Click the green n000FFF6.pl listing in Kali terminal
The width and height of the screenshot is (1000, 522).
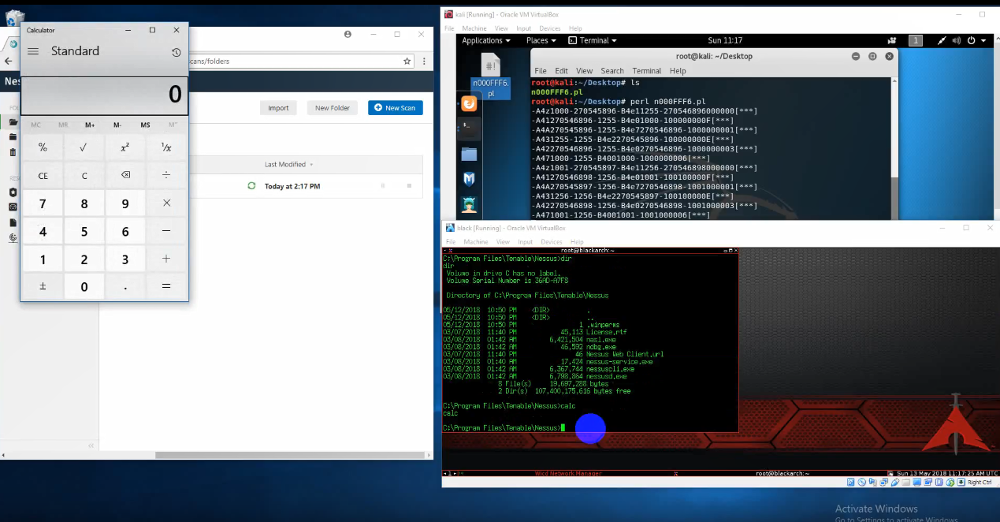(557, 92)
